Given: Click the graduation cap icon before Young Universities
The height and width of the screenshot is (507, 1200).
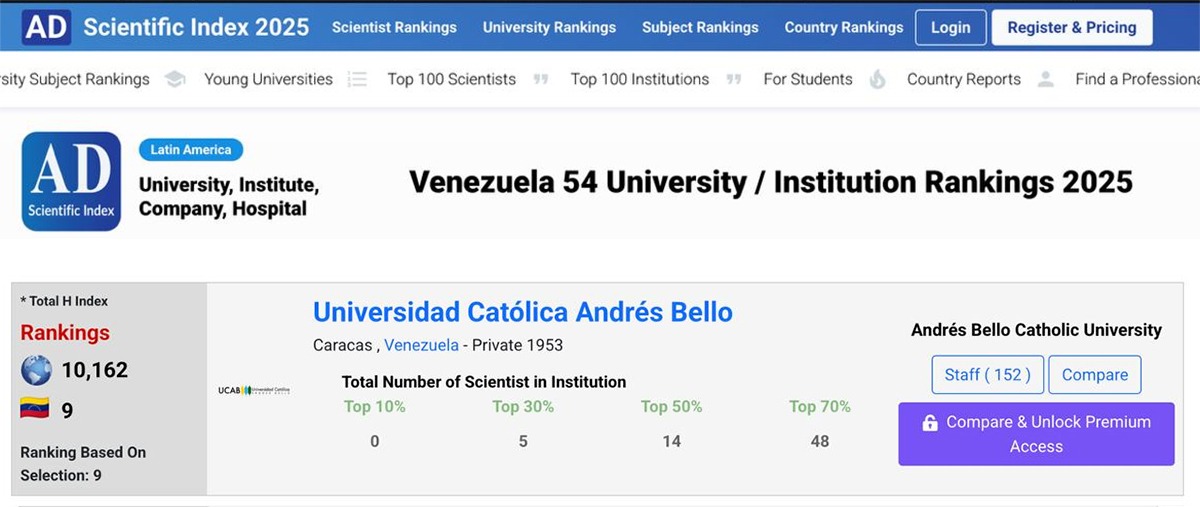Looking at the screenshot, I should [x=175, y=80].
